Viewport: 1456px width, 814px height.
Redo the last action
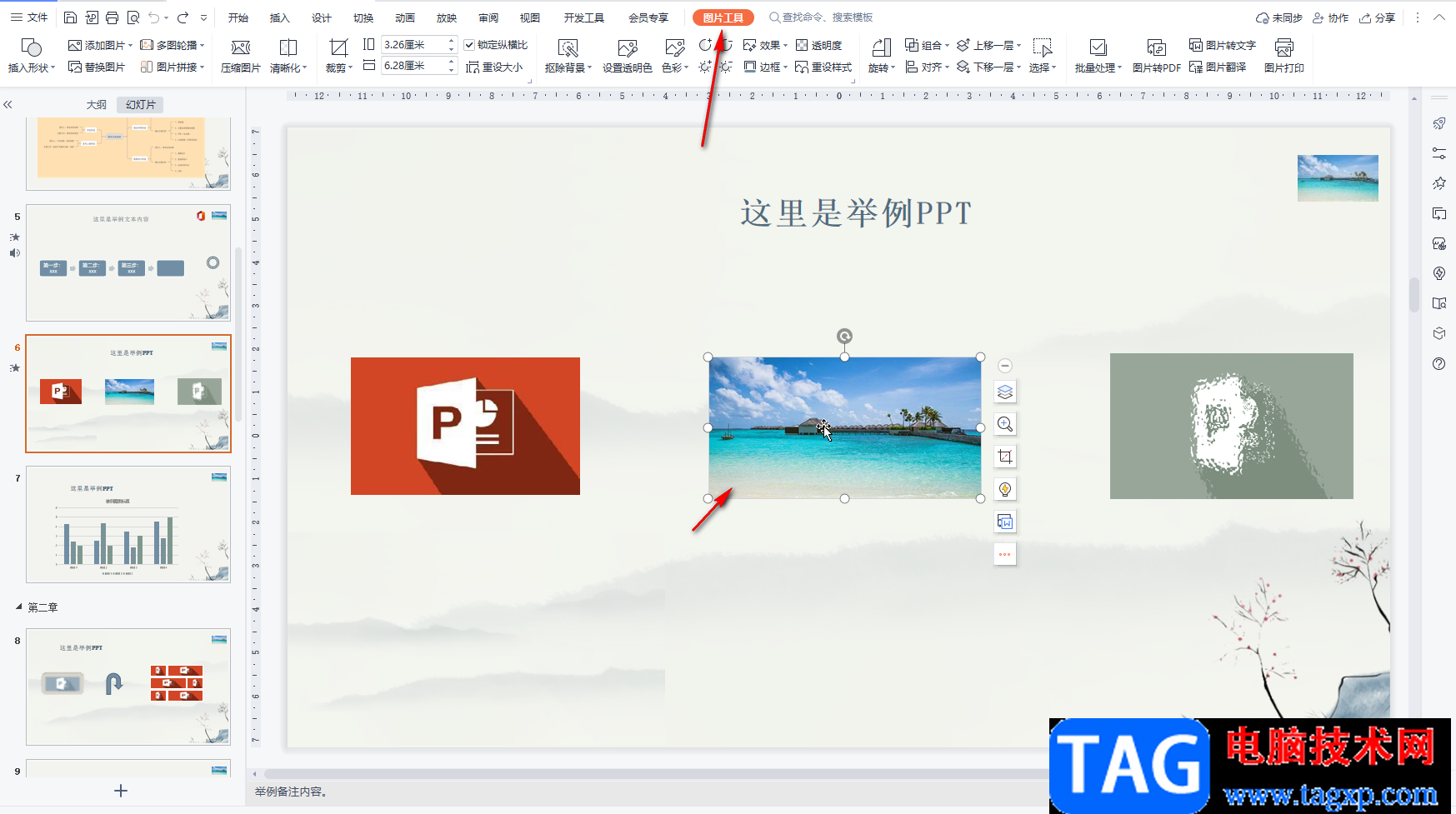(183, 17)
